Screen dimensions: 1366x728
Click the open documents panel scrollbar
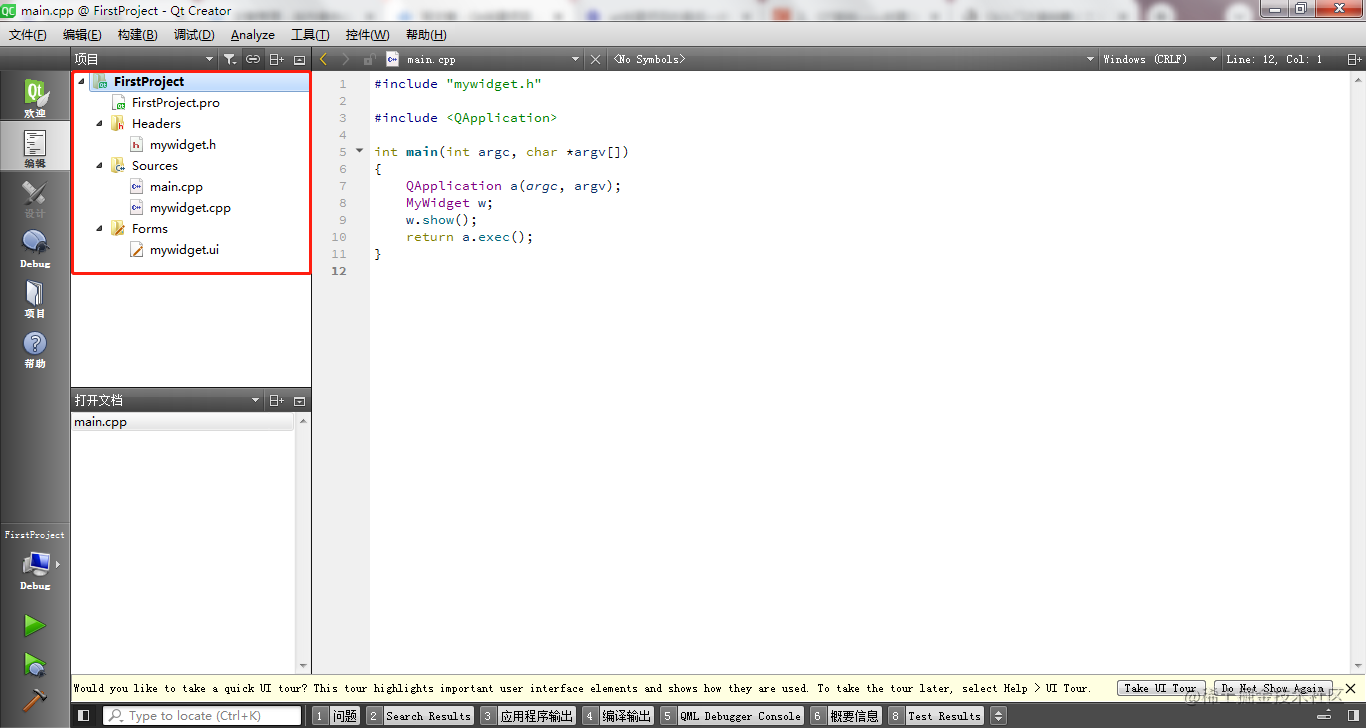[x=303, y=540]
